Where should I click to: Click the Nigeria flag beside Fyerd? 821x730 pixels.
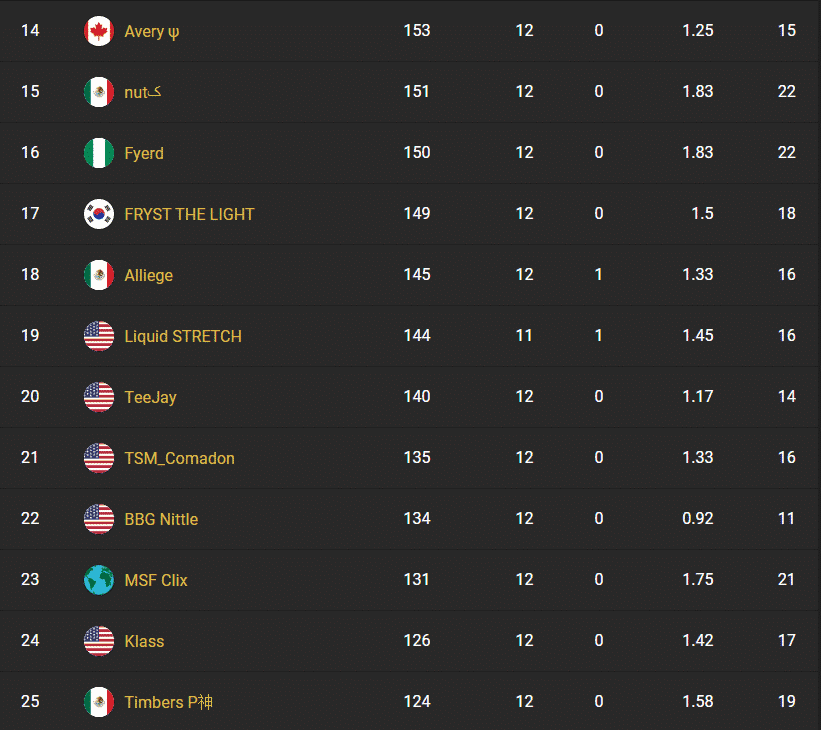coord(99,153)
